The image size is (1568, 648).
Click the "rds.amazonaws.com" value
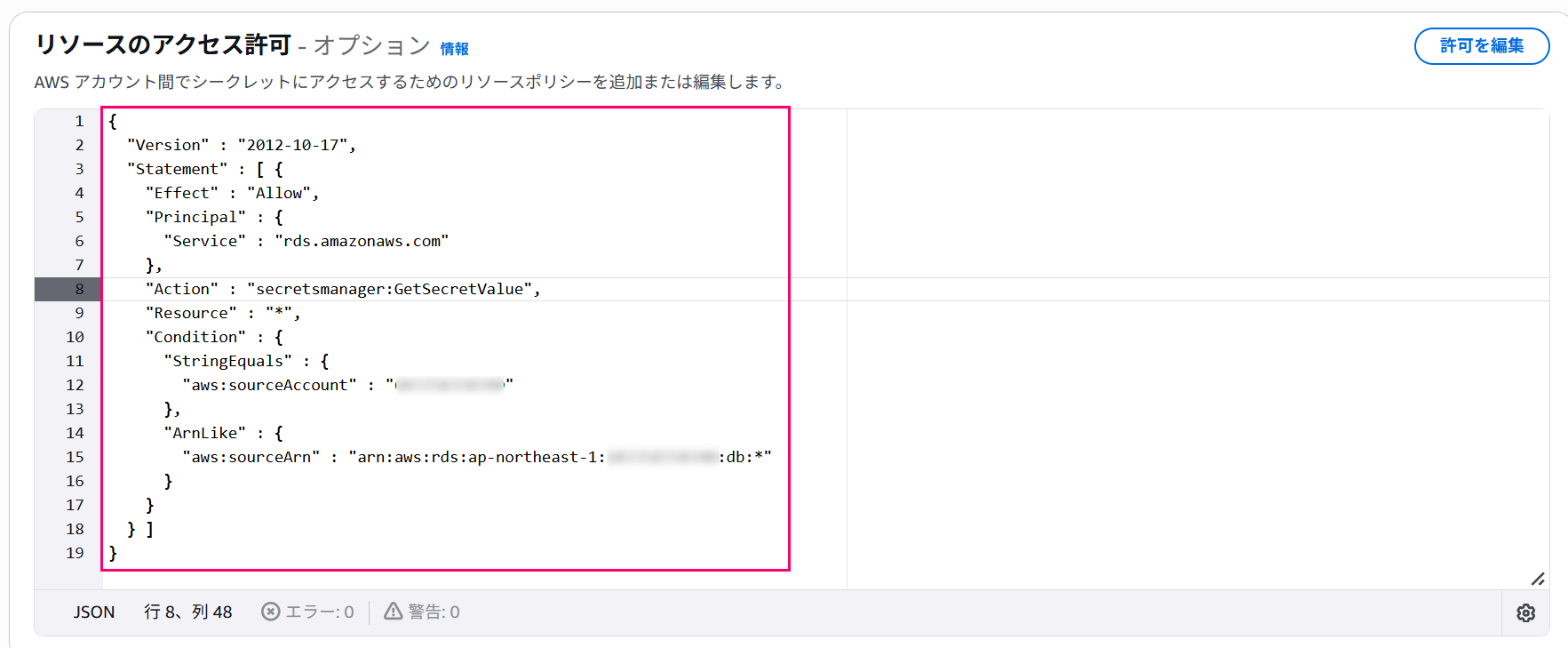(362, 241)
